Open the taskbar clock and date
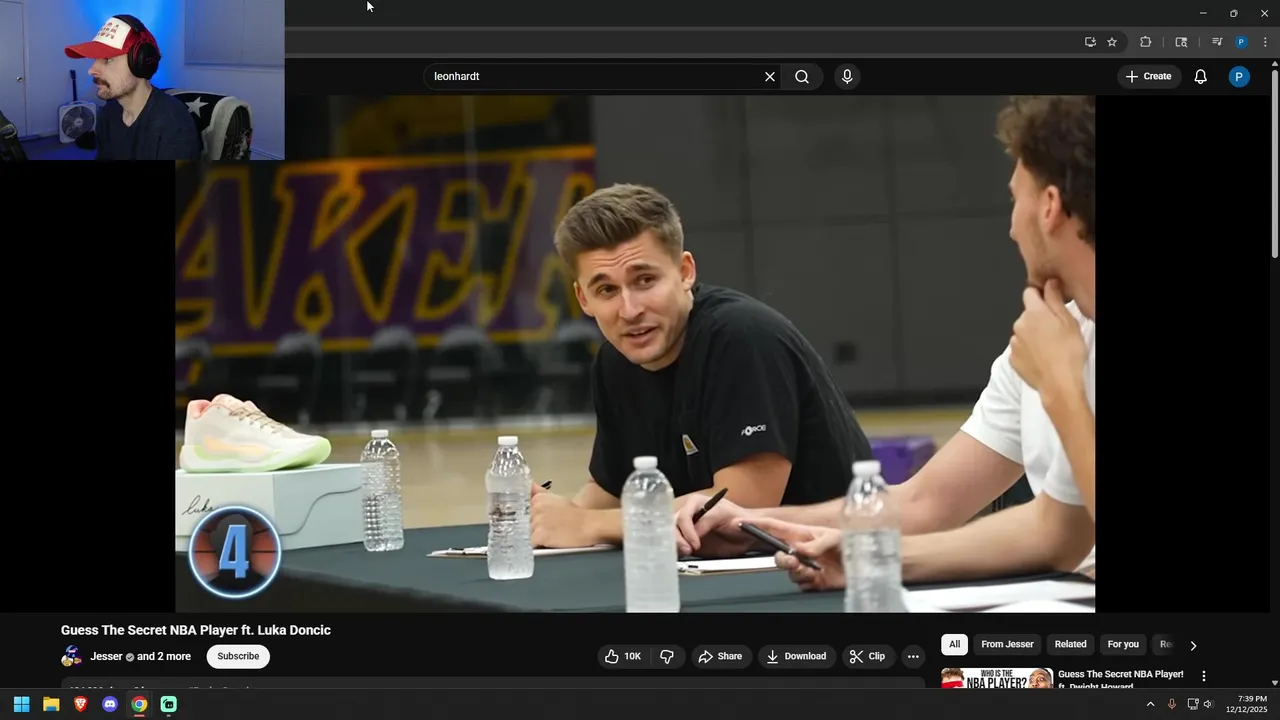Image resolution: width=1280 pixels, height=720 pixels. (x=1246, y=704)
